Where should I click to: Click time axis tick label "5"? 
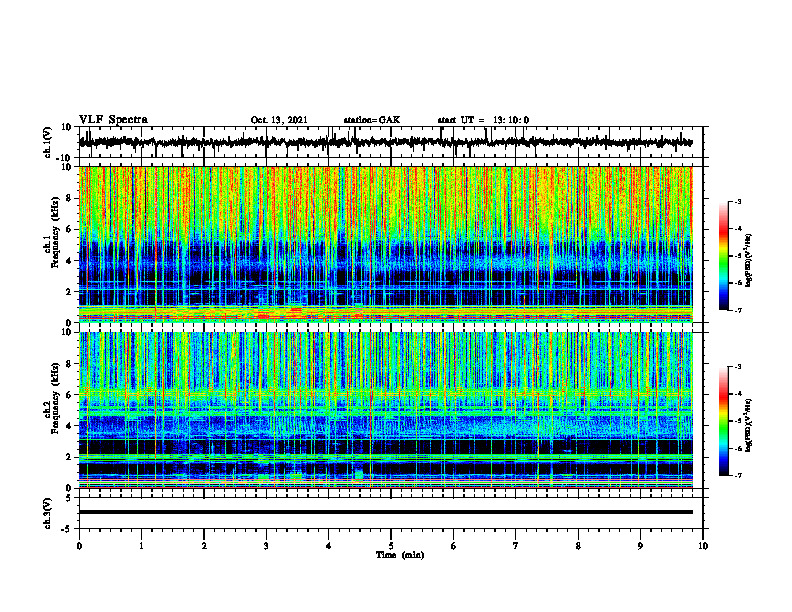point(391,546)
